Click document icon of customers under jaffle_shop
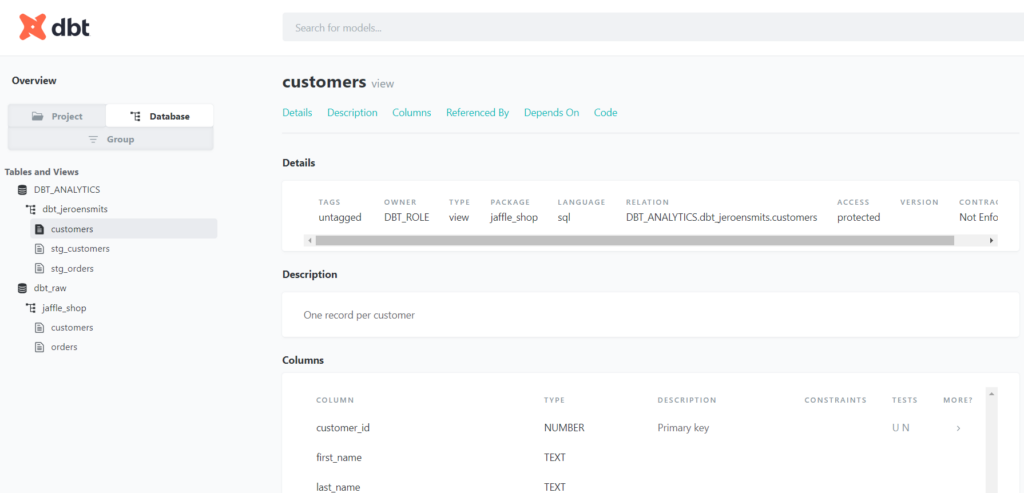 [x=39, y=327]
